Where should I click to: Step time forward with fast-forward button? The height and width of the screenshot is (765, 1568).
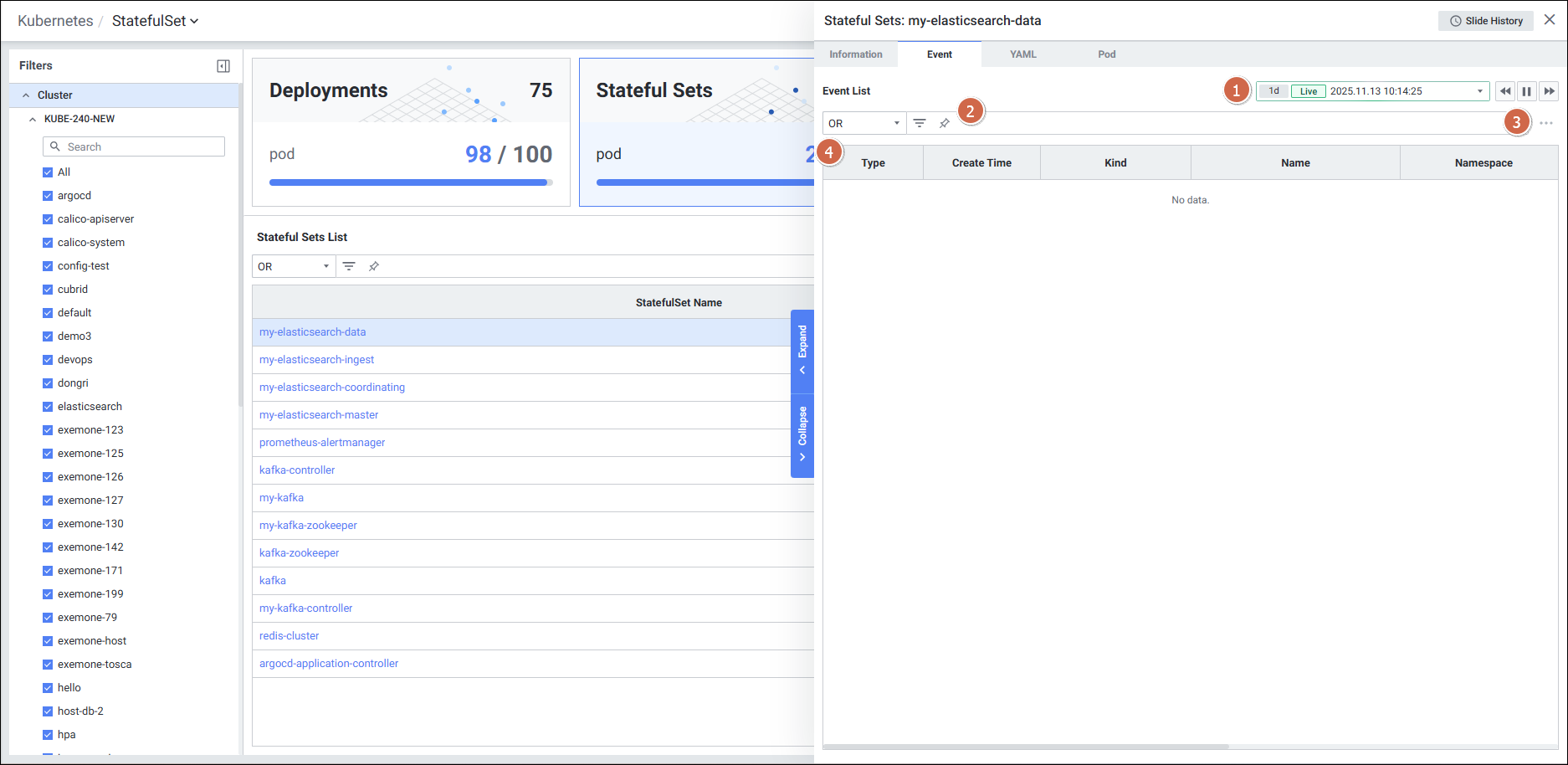(x=1549, y=91)
